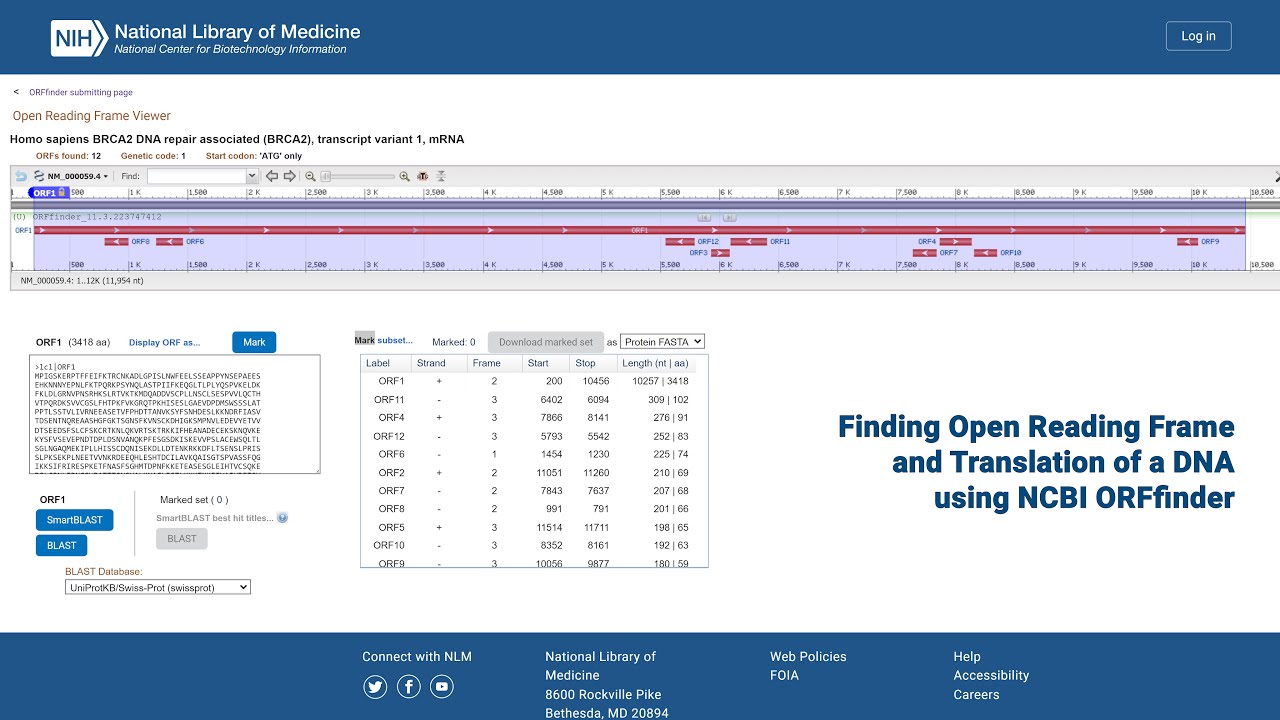Click the Download marked set button
The image size is (1280, 720).
[546, 342]
